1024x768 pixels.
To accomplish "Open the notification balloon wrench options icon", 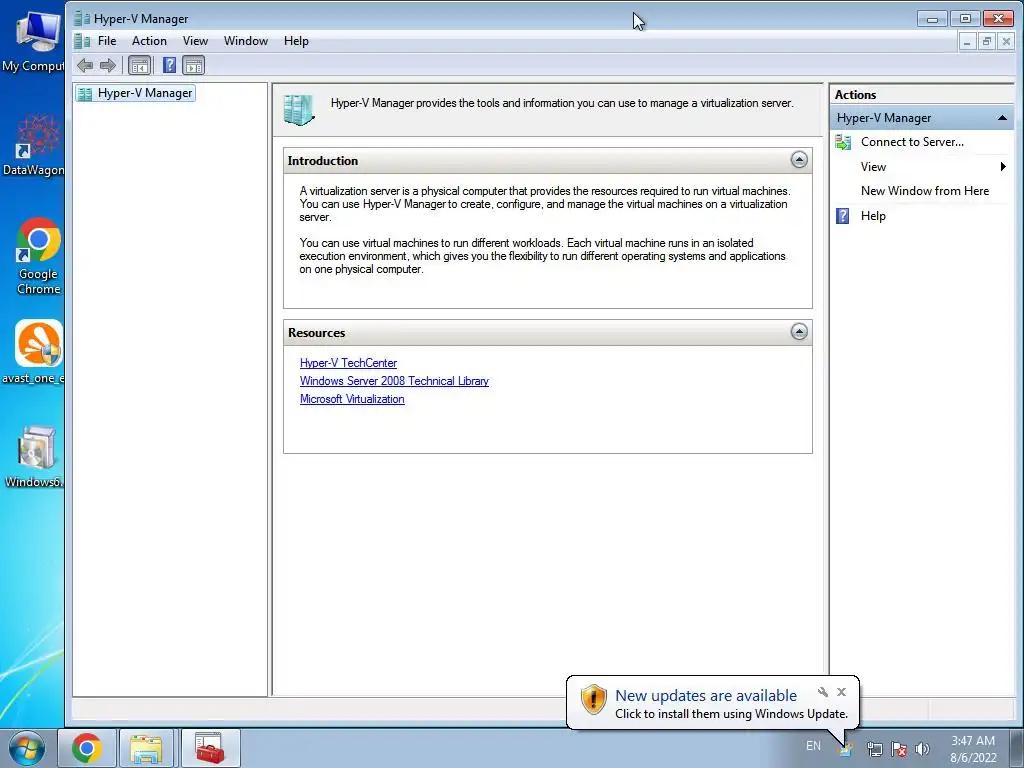I will coord(823,692).
